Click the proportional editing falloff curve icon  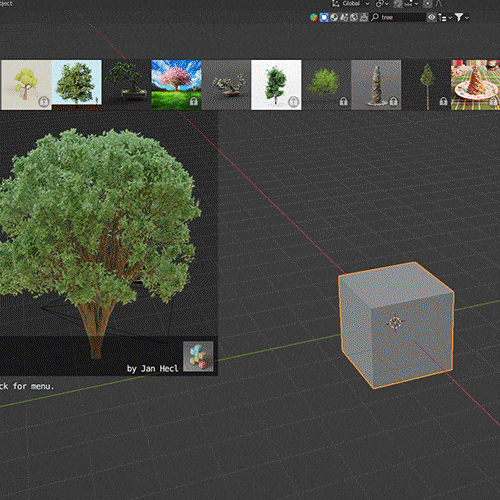(439, 4)
